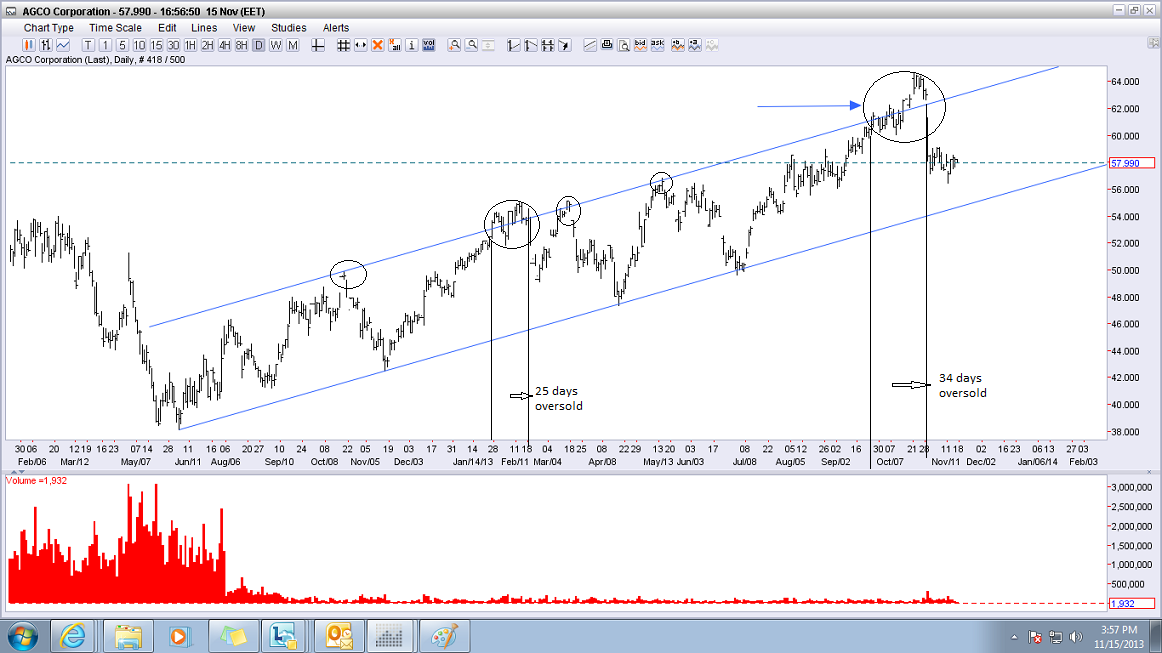Image resolution: width=1162 pixels, height=653 pixels.
Task: Switch to 1-minute time scale
Action: [105, 45]
